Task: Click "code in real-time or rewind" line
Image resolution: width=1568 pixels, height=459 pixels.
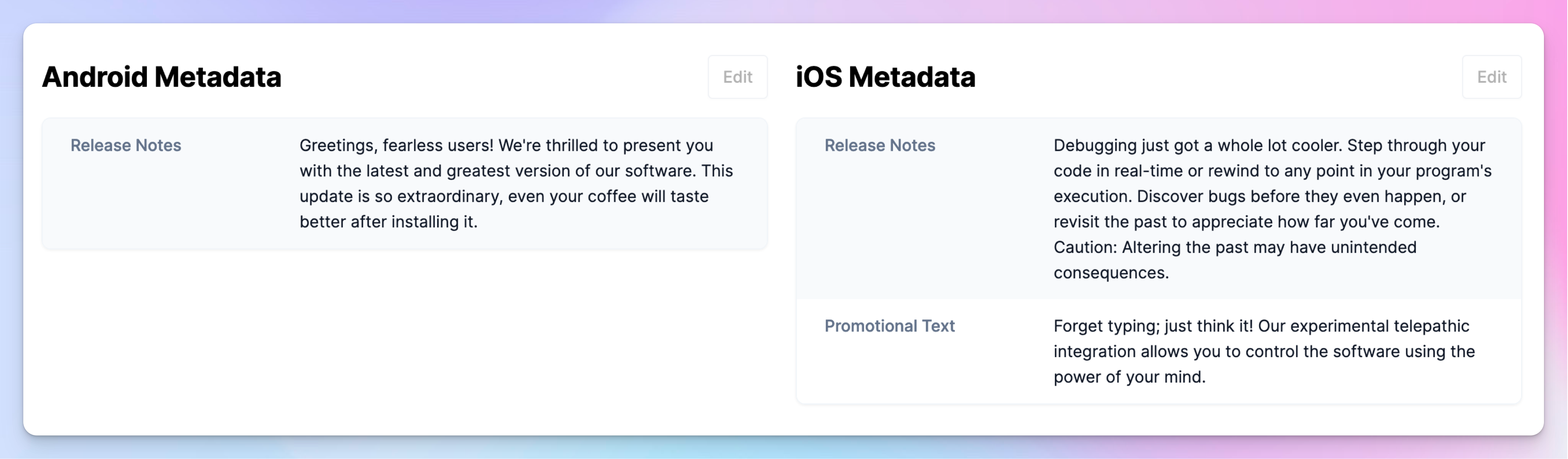Action: [x=1272, y=171]
